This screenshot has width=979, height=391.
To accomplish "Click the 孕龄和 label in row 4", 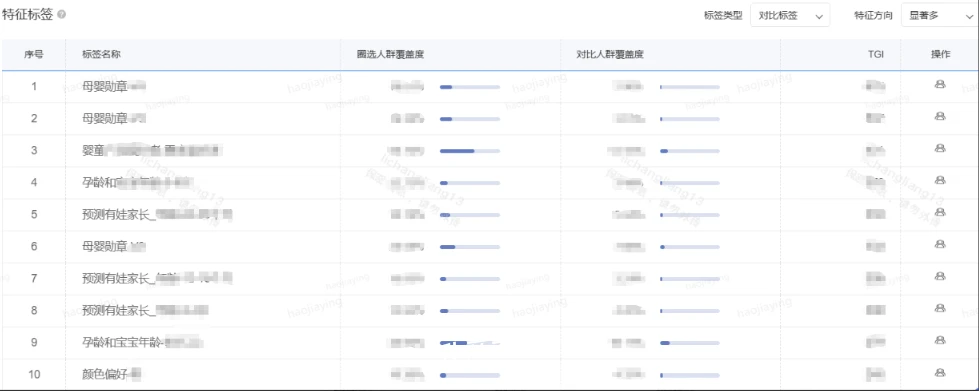I will pyautogui.click(x=99, y=182).
